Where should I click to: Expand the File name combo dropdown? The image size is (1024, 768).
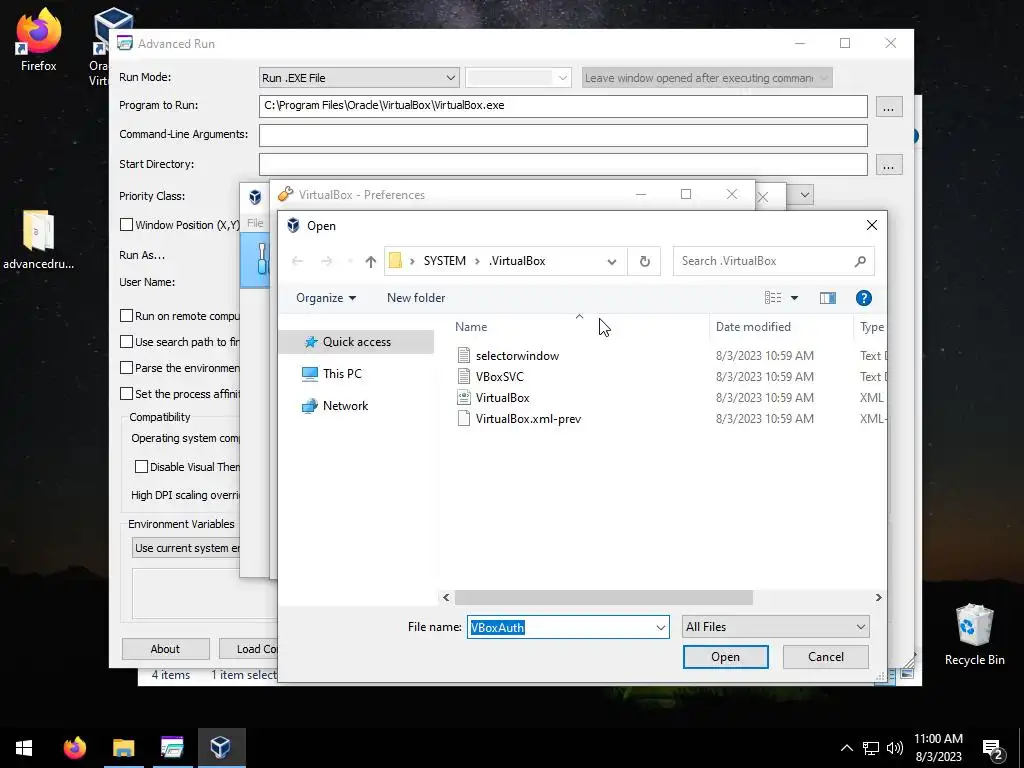(660, 628)
